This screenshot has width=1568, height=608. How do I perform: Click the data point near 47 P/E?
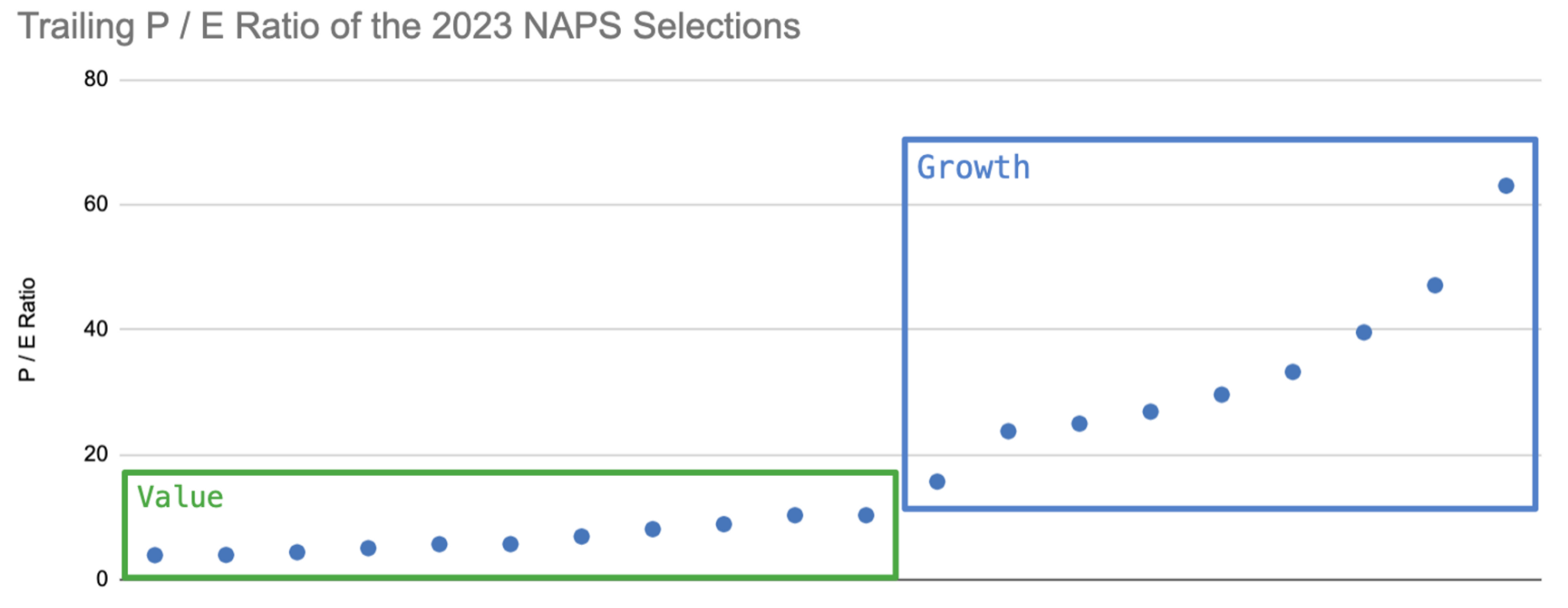[x=1435, y=285]
